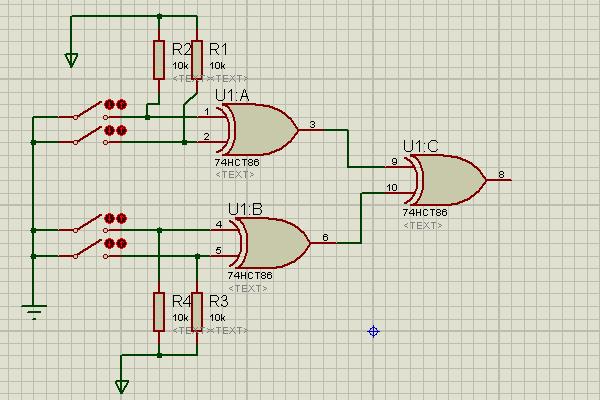
Task: Select the wire from pin 6 output
Action: (x=361, y=217)
